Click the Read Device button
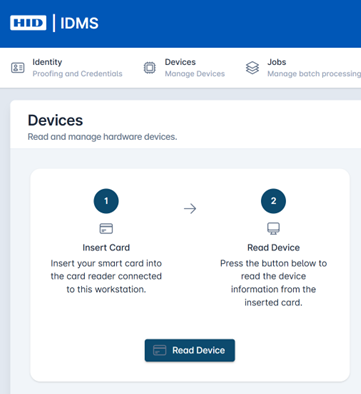 [x=190, y=350]
